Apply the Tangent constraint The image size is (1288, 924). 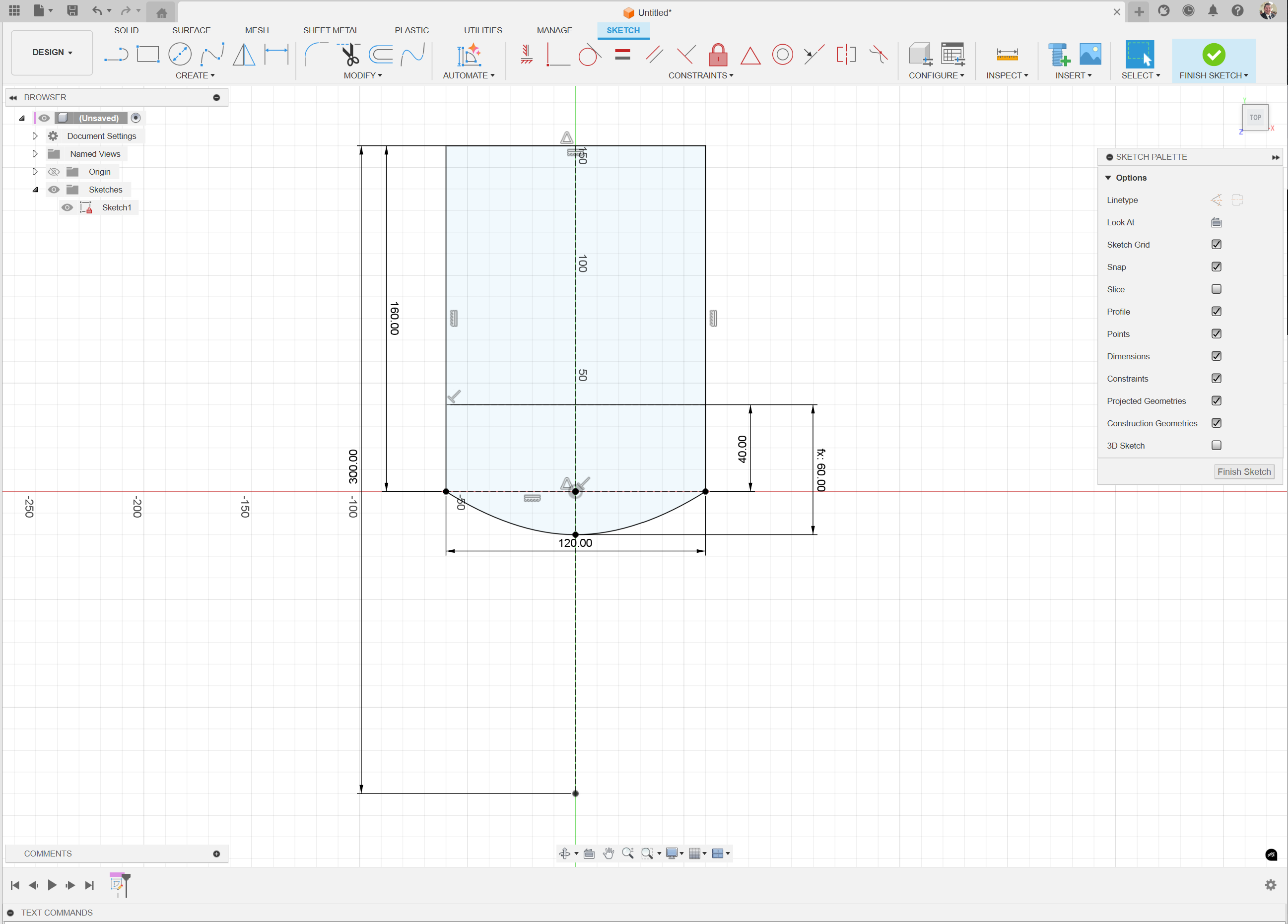(x=590, y=55)
